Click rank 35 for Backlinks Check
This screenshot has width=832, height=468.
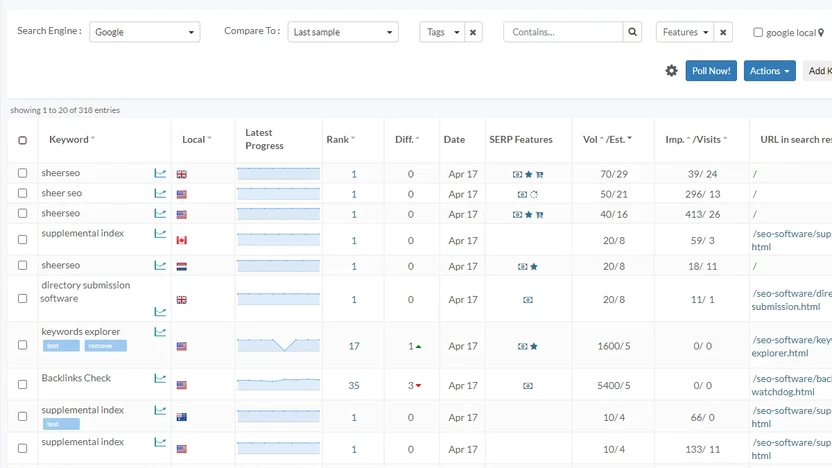point(354,386)
